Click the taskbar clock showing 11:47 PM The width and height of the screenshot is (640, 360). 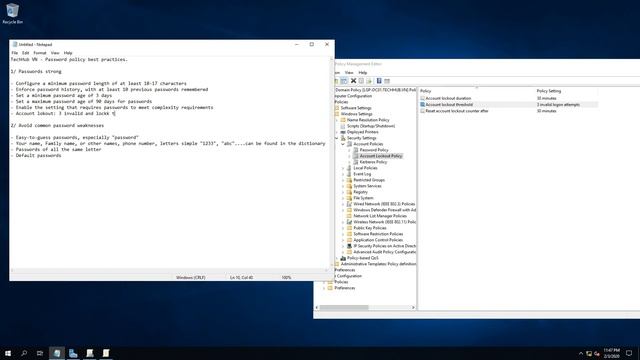click(611, 353)
